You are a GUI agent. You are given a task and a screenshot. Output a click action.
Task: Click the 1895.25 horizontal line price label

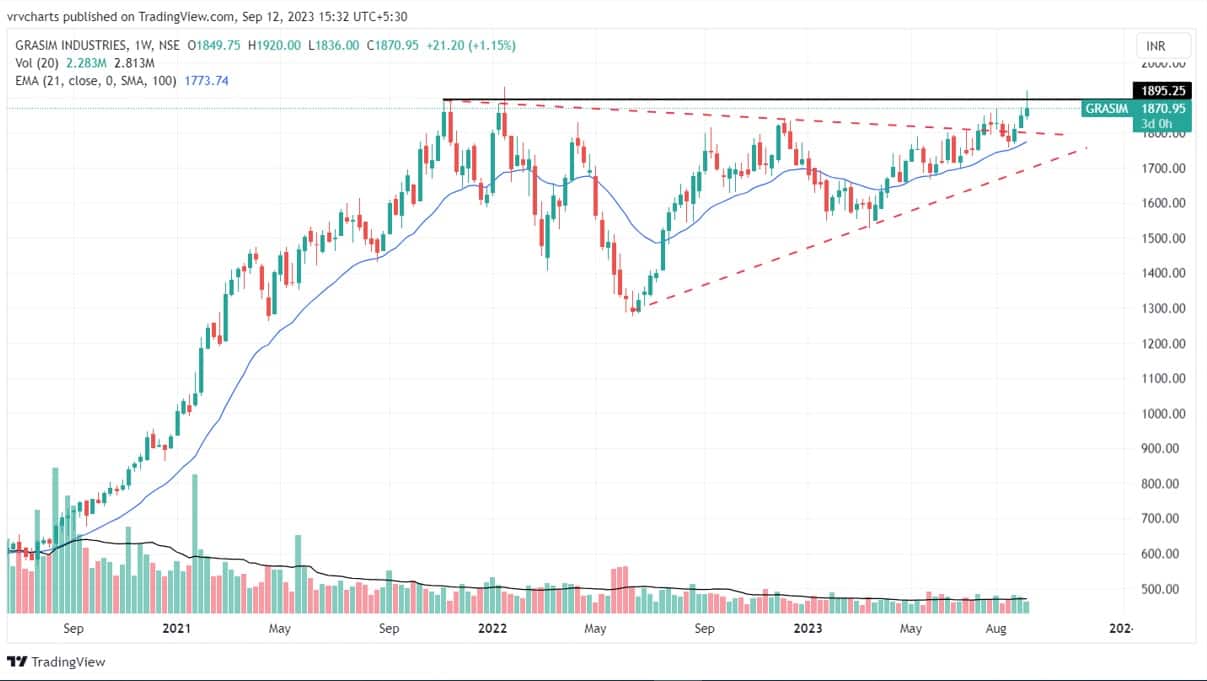(1160, 90)
